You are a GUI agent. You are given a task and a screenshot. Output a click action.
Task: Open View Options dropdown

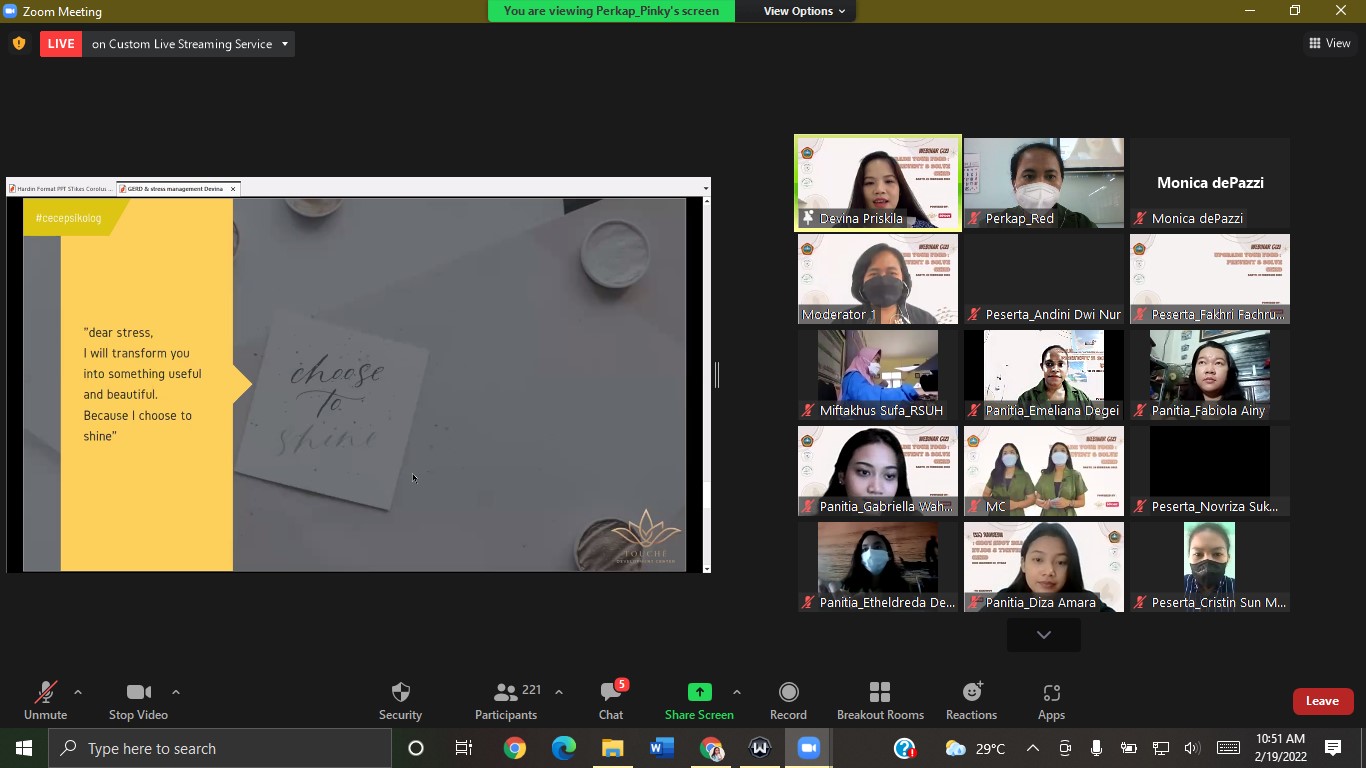click(x=804, y=11)
